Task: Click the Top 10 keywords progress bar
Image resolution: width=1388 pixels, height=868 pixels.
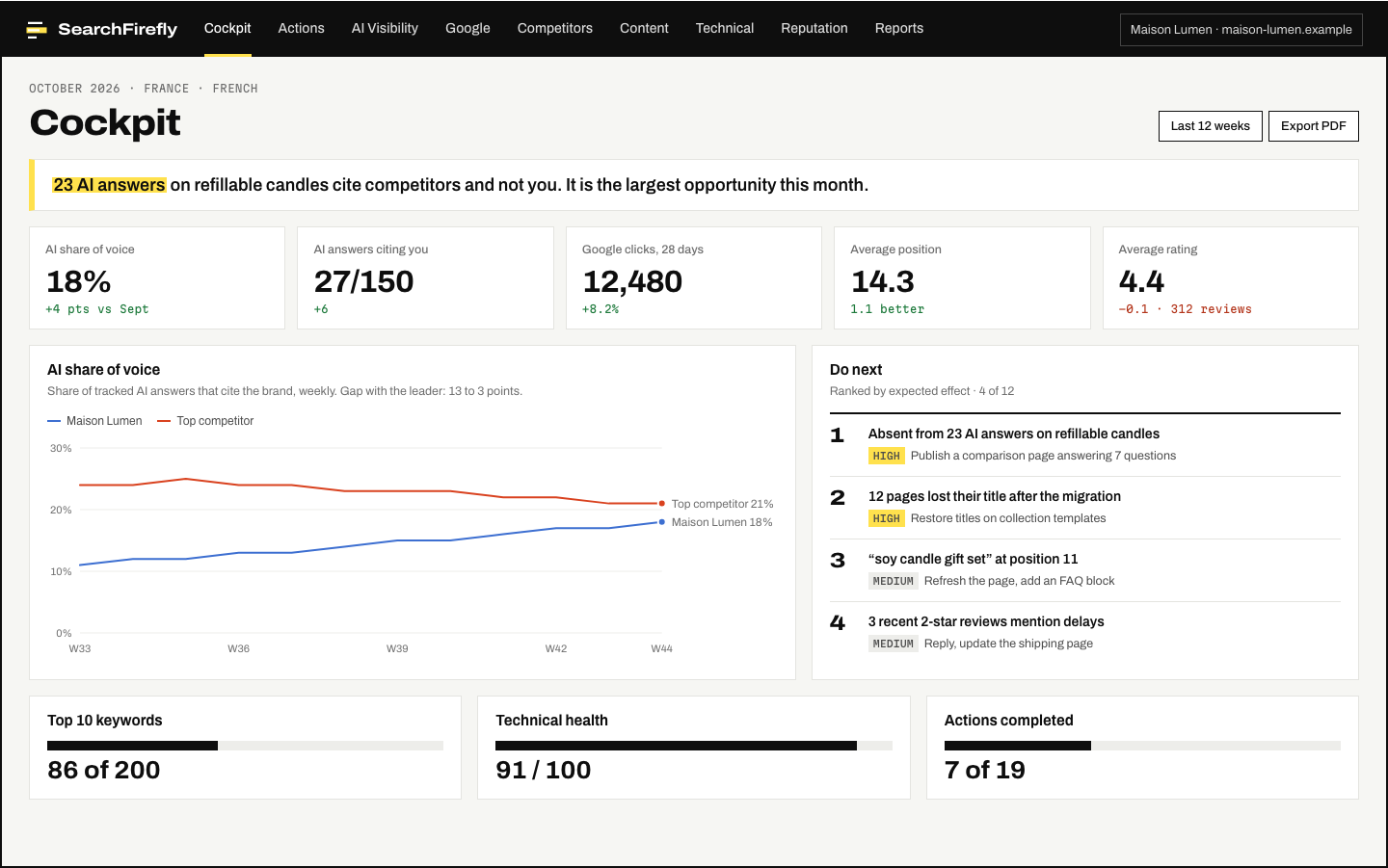Action: [x=245, y=746]
